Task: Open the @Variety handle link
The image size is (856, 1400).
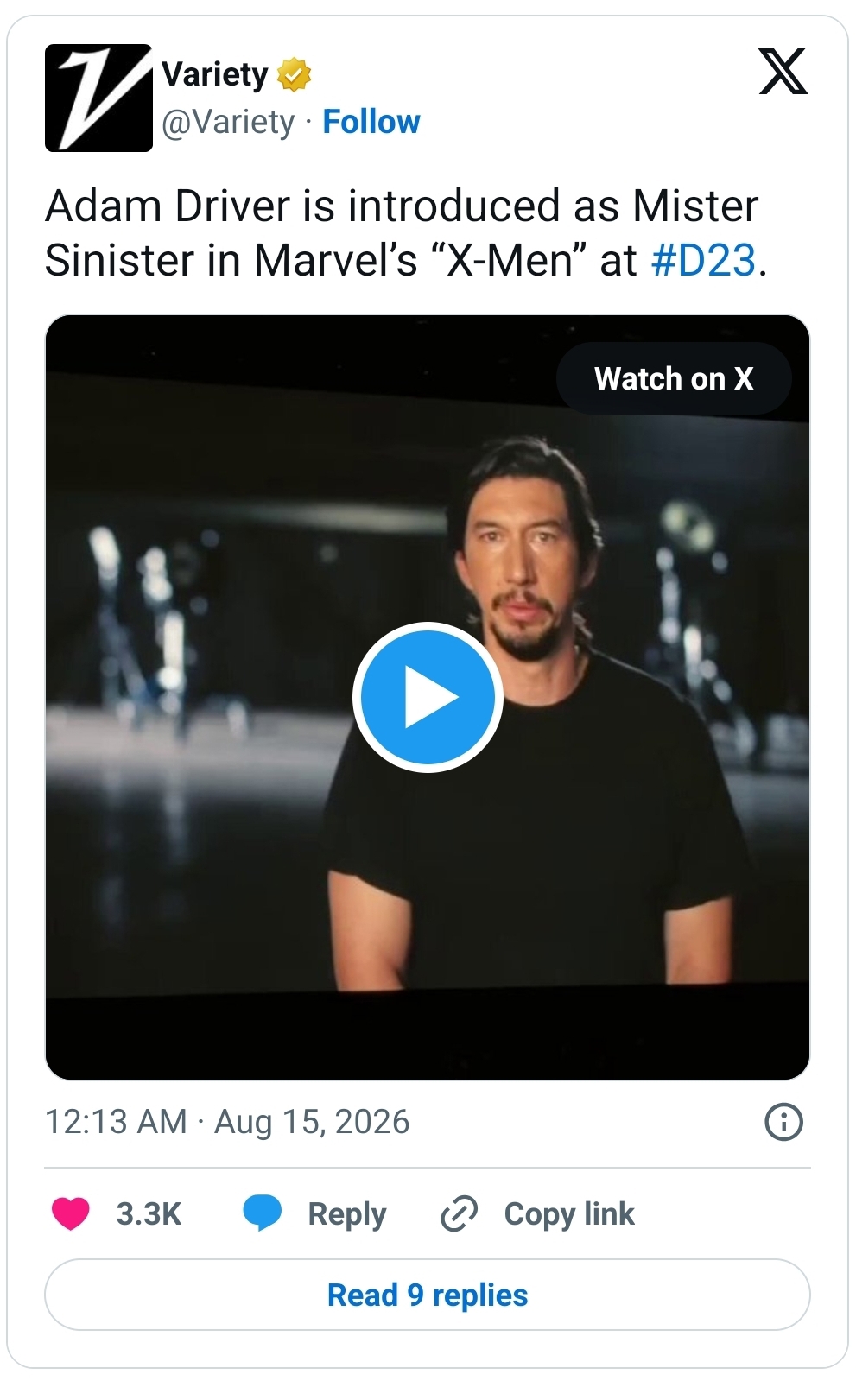Action: (x=228, y=122)
